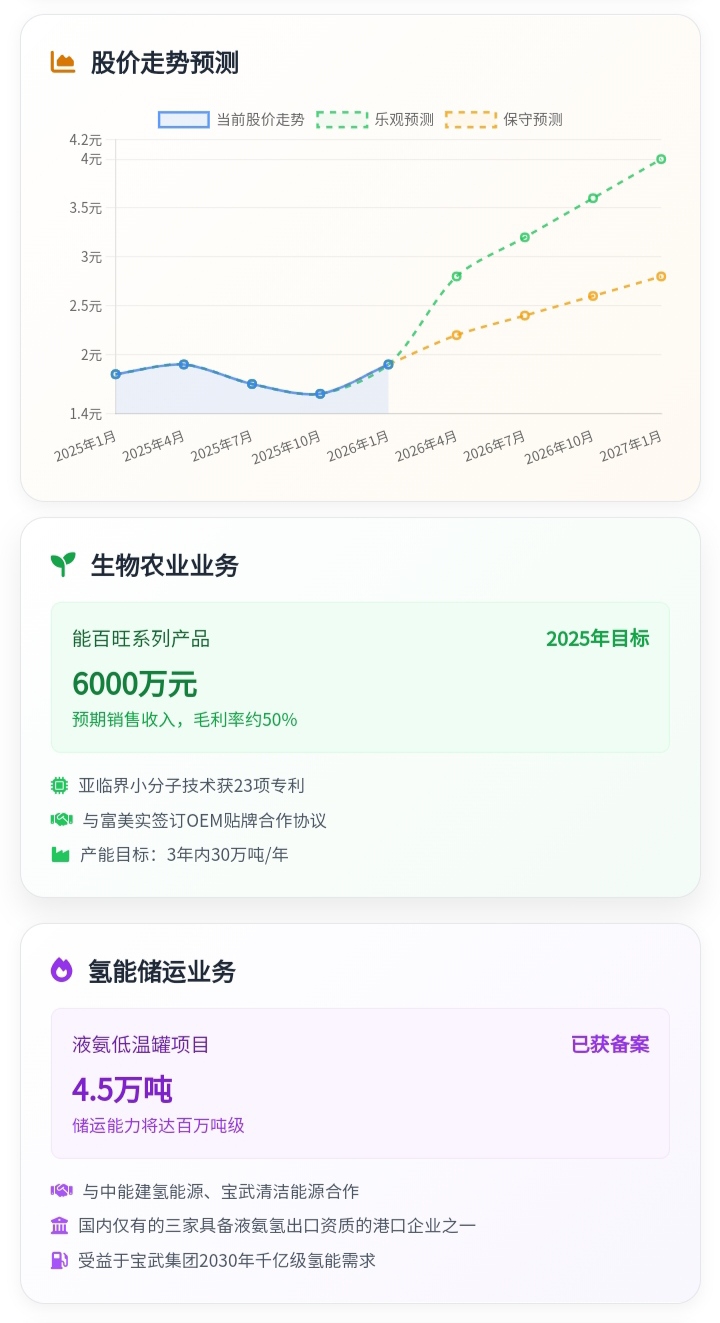Click the seedling icon beside 生物农业业务
This screenshot has height=1323, width=720.
(63, 565)
